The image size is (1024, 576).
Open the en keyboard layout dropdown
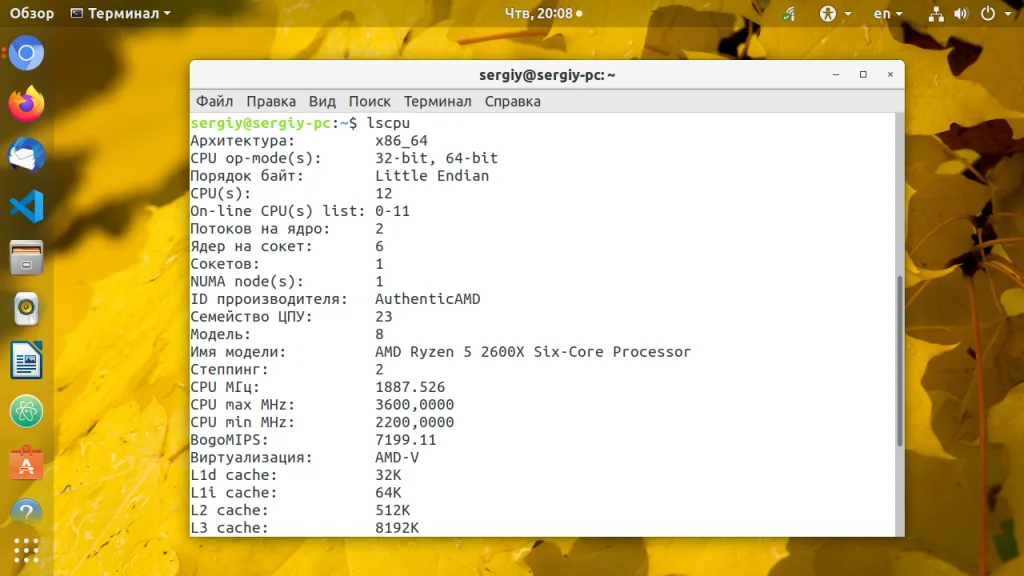point(887,14)
